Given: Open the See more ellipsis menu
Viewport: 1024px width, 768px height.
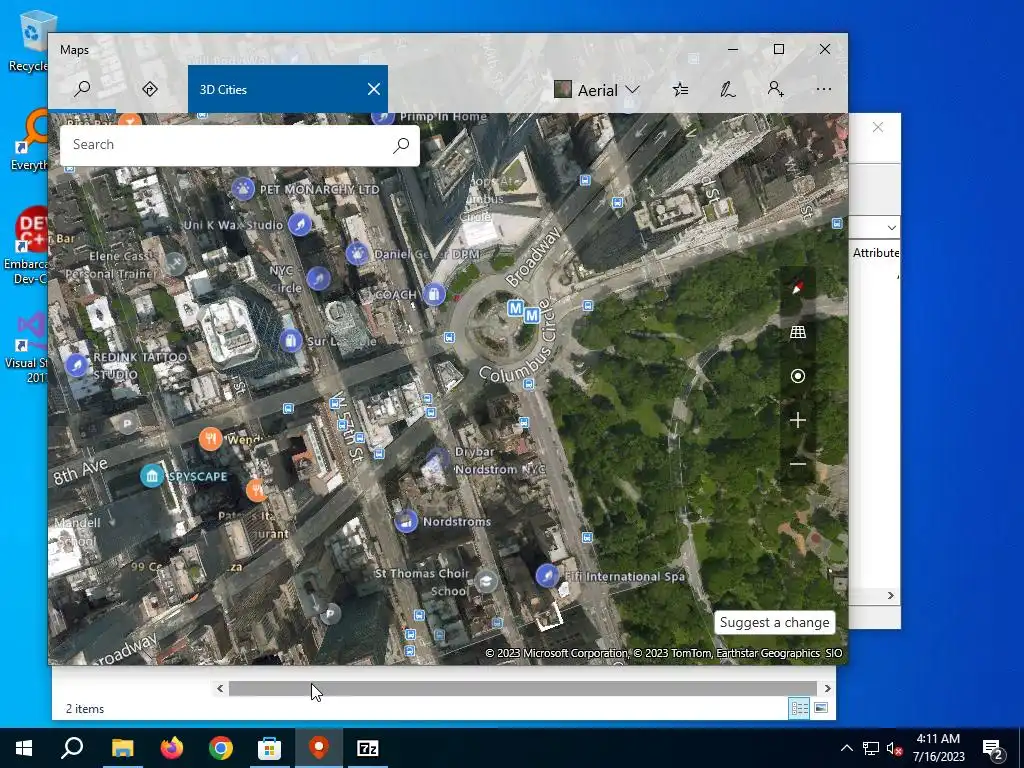Looking at the screenshot, I should point(824,89).
